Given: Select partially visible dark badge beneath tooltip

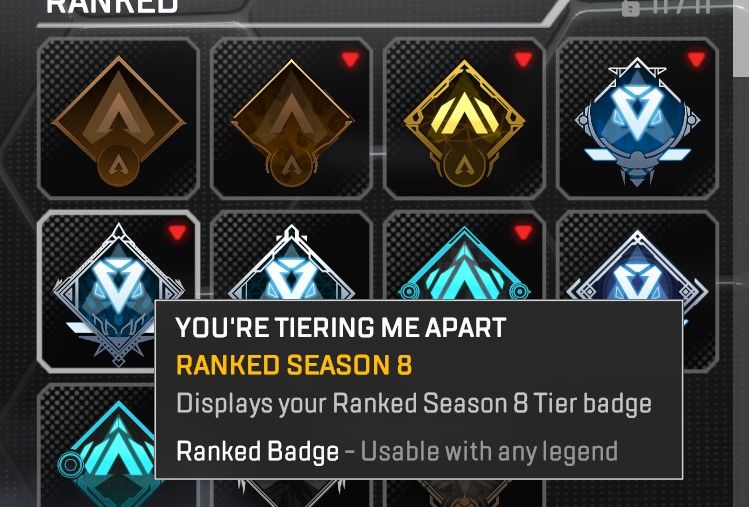Looking at the screenshot, I should (x=291, y=493).
